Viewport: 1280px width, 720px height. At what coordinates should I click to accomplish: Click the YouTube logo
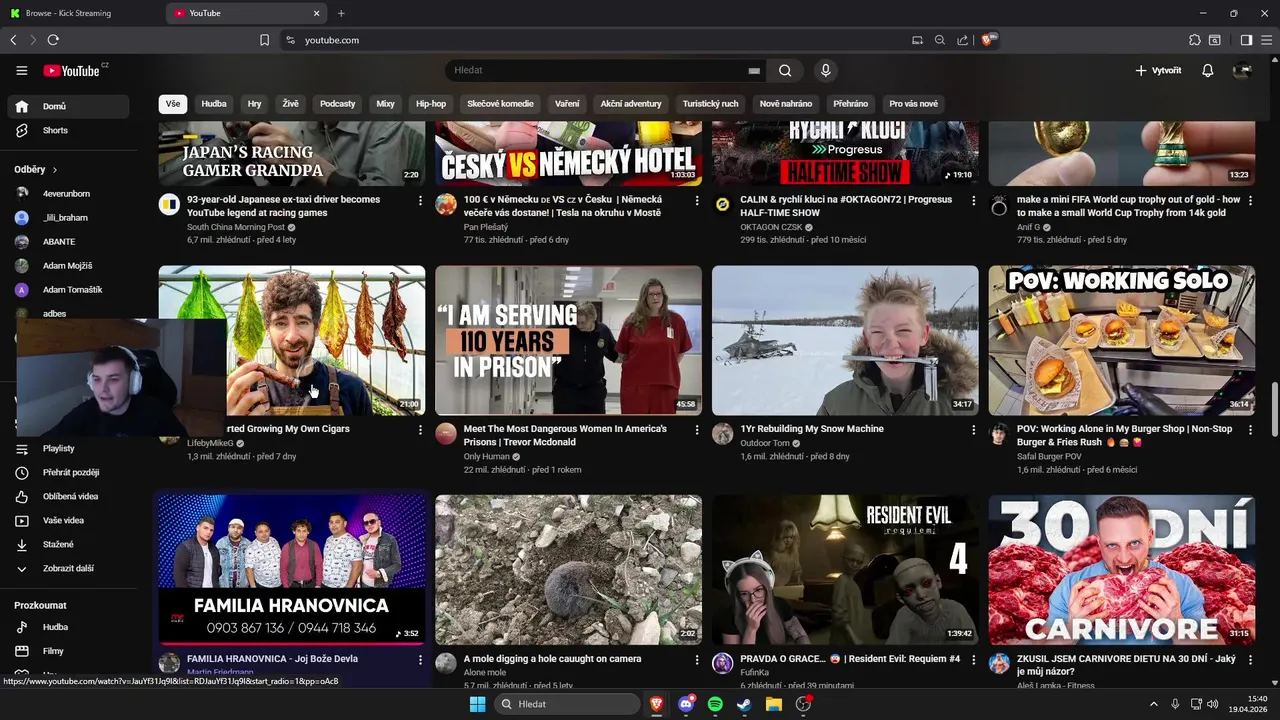74,71
